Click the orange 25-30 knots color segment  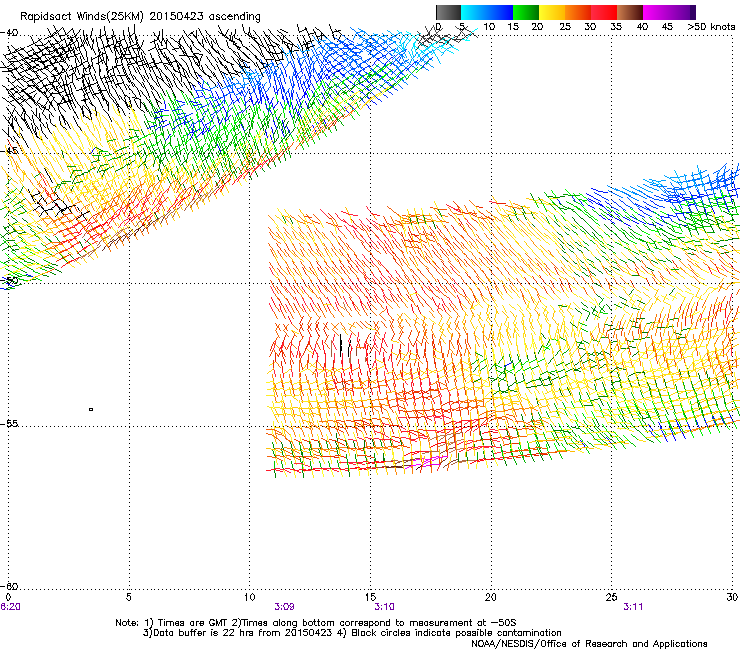click(x=578, y=12)
